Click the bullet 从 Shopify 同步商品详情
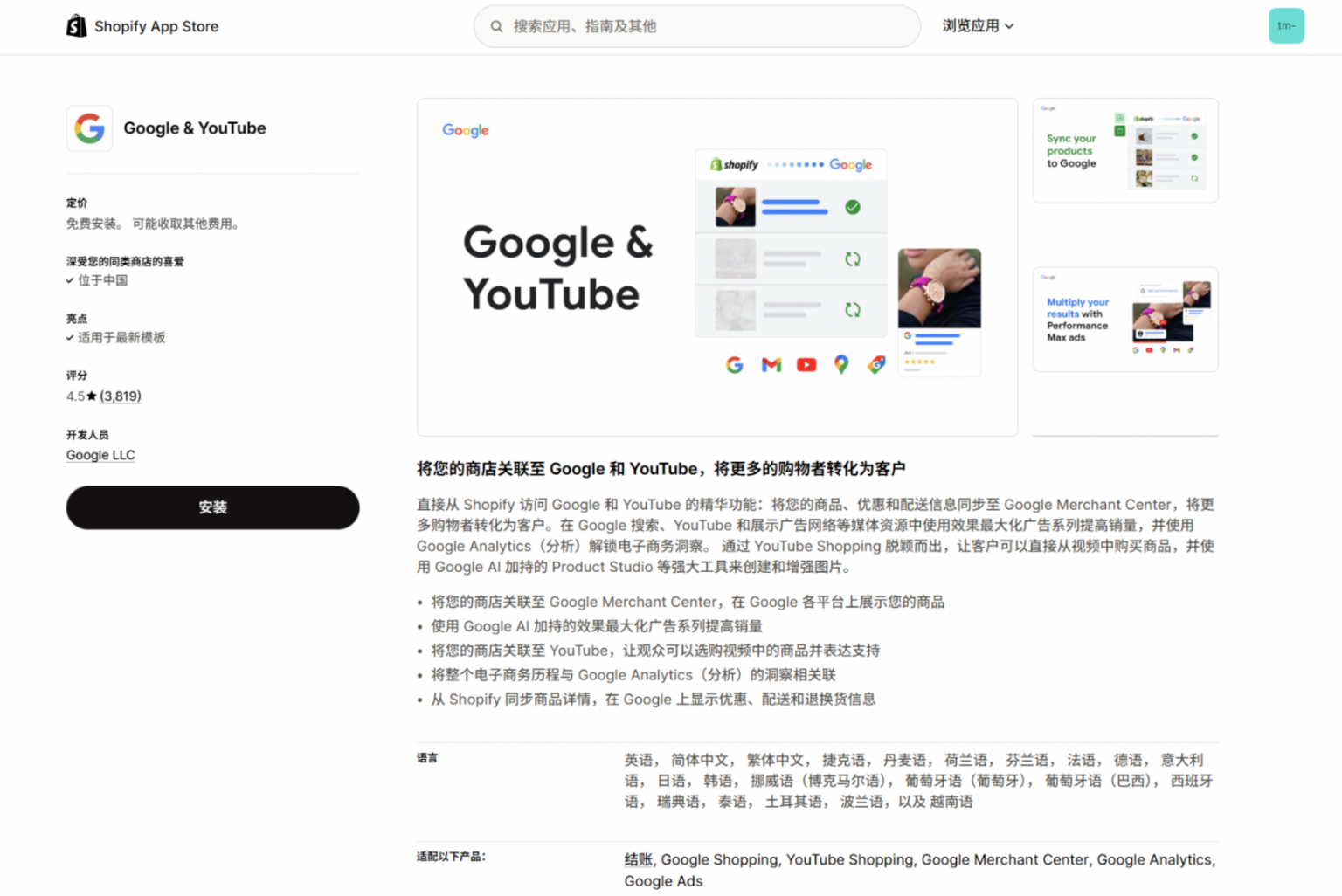The width and height of the screenshot is (1342, 896). [654, 700]
